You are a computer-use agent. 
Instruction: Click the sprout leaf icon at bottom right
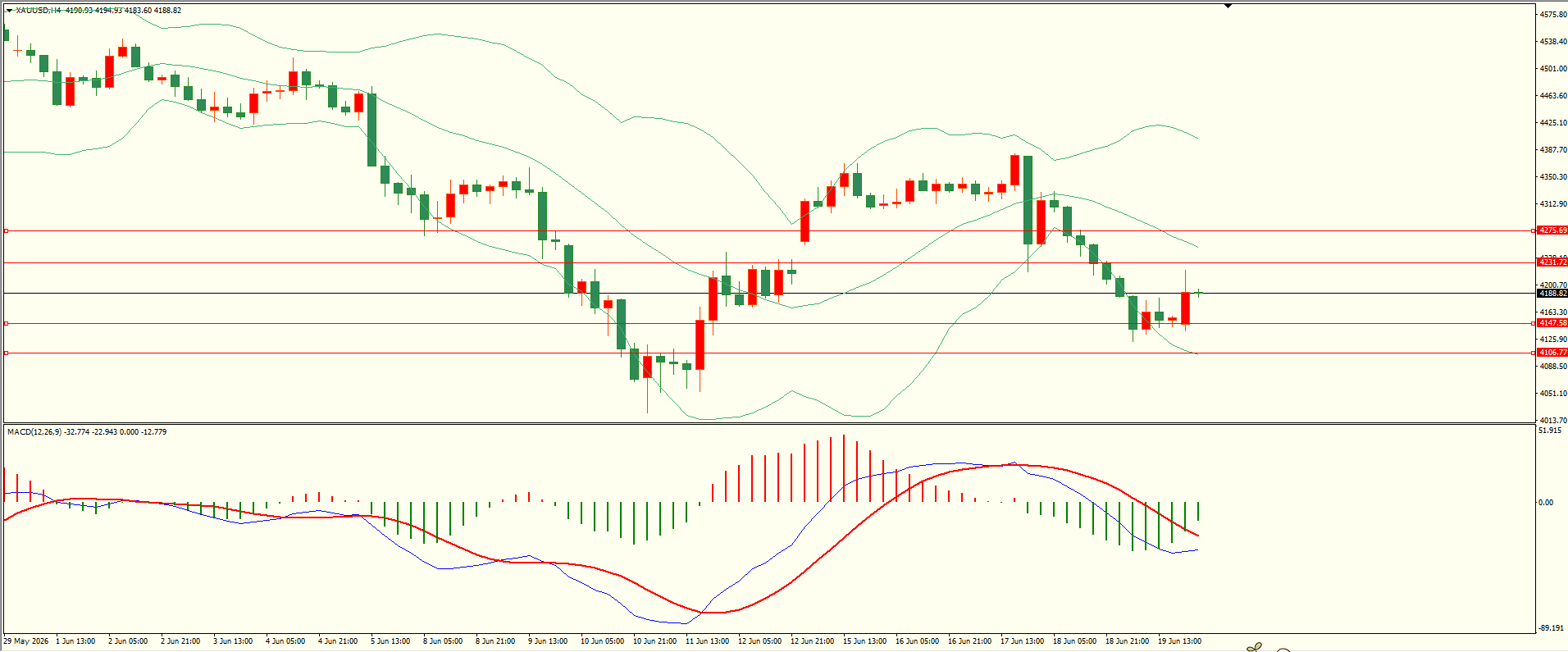point(1254,647)
